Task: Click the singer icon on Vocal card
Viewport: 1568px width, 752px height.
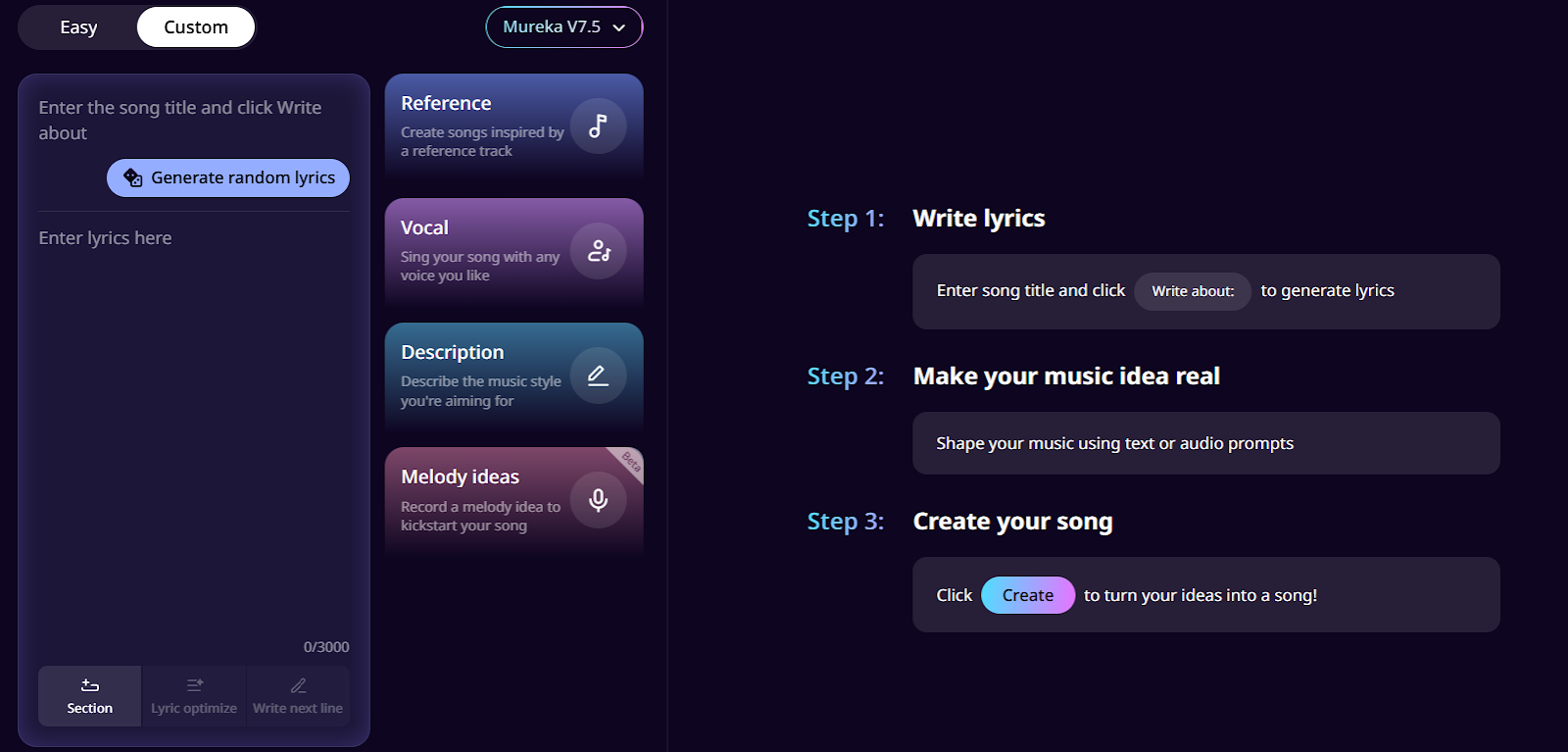Action: [598, 251]
